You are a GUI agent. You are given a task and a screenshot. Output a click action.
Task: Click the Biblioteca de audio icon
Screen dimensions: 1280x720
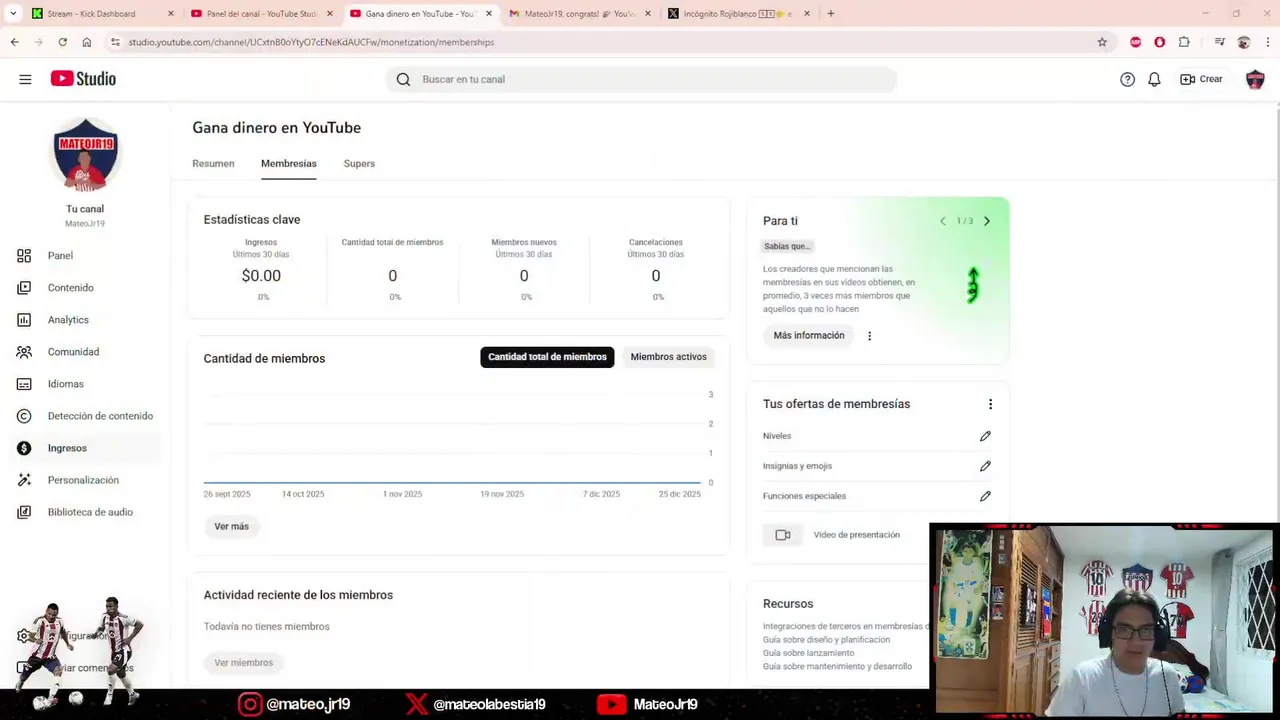tap(24, 512)
